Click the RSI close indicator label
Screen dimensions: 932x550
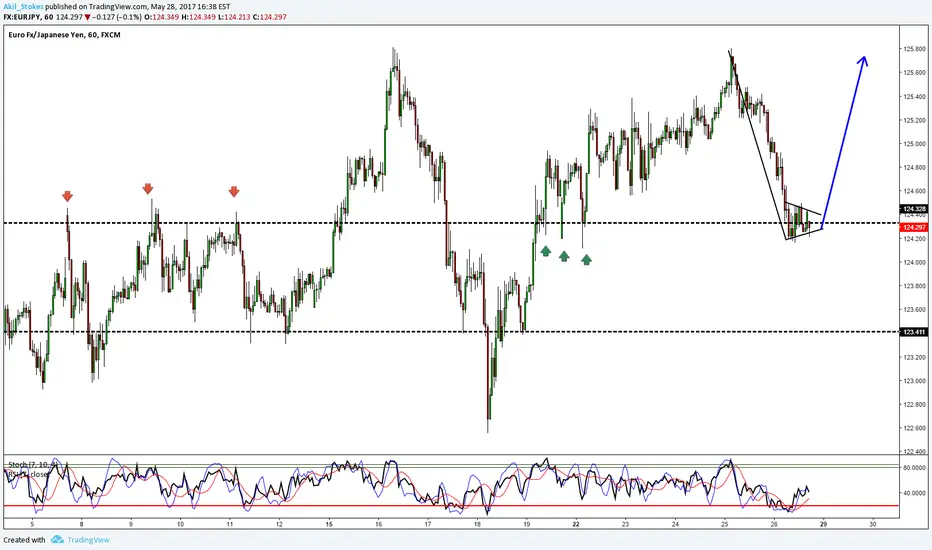[28, 474]
